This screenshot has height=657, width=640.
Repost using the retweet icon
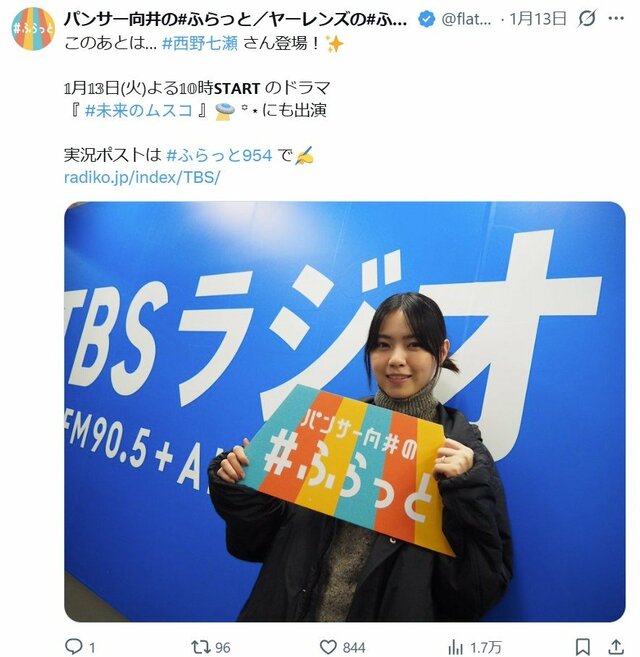[x=201, y=647]
